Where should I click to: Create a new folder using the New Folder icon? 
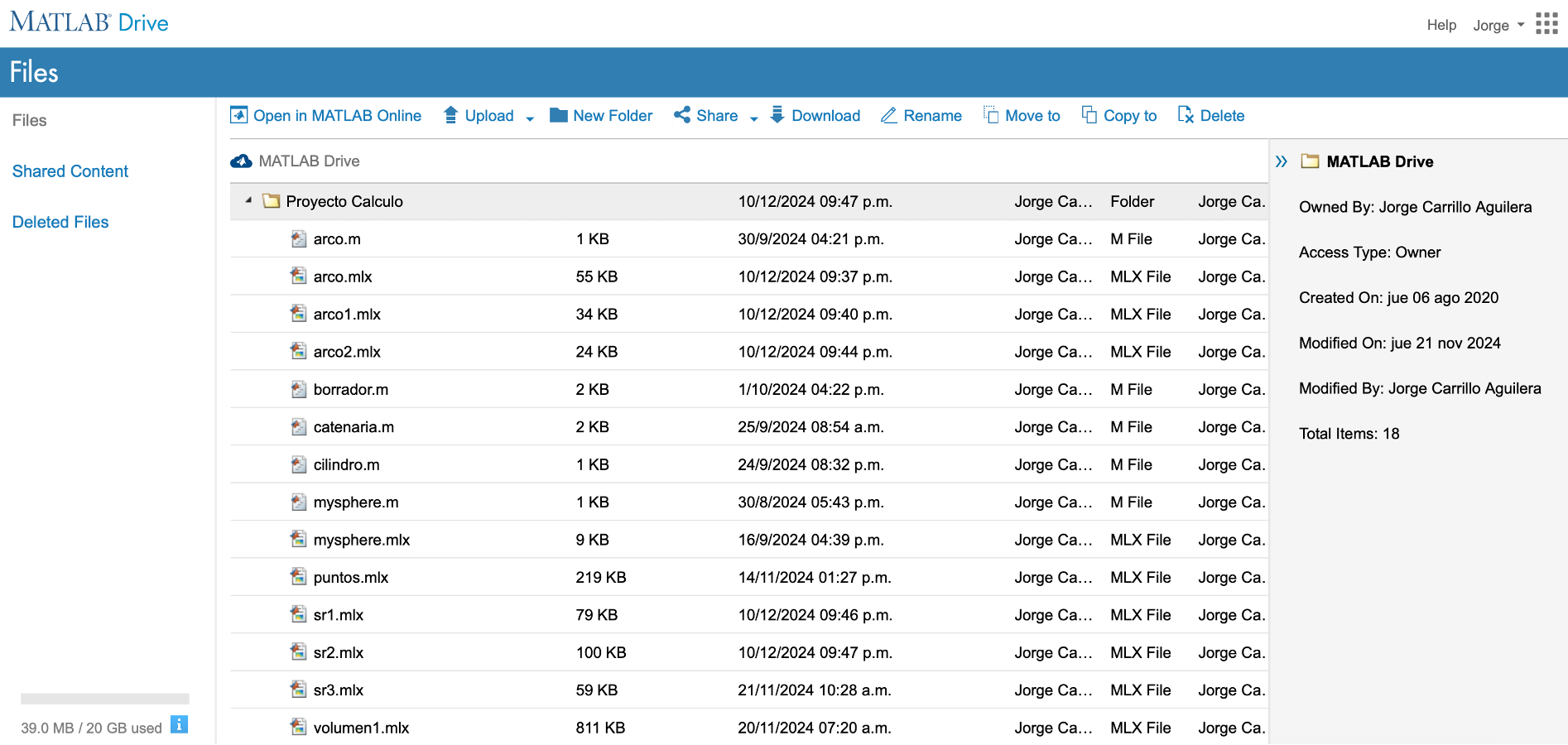click(558, 115)
